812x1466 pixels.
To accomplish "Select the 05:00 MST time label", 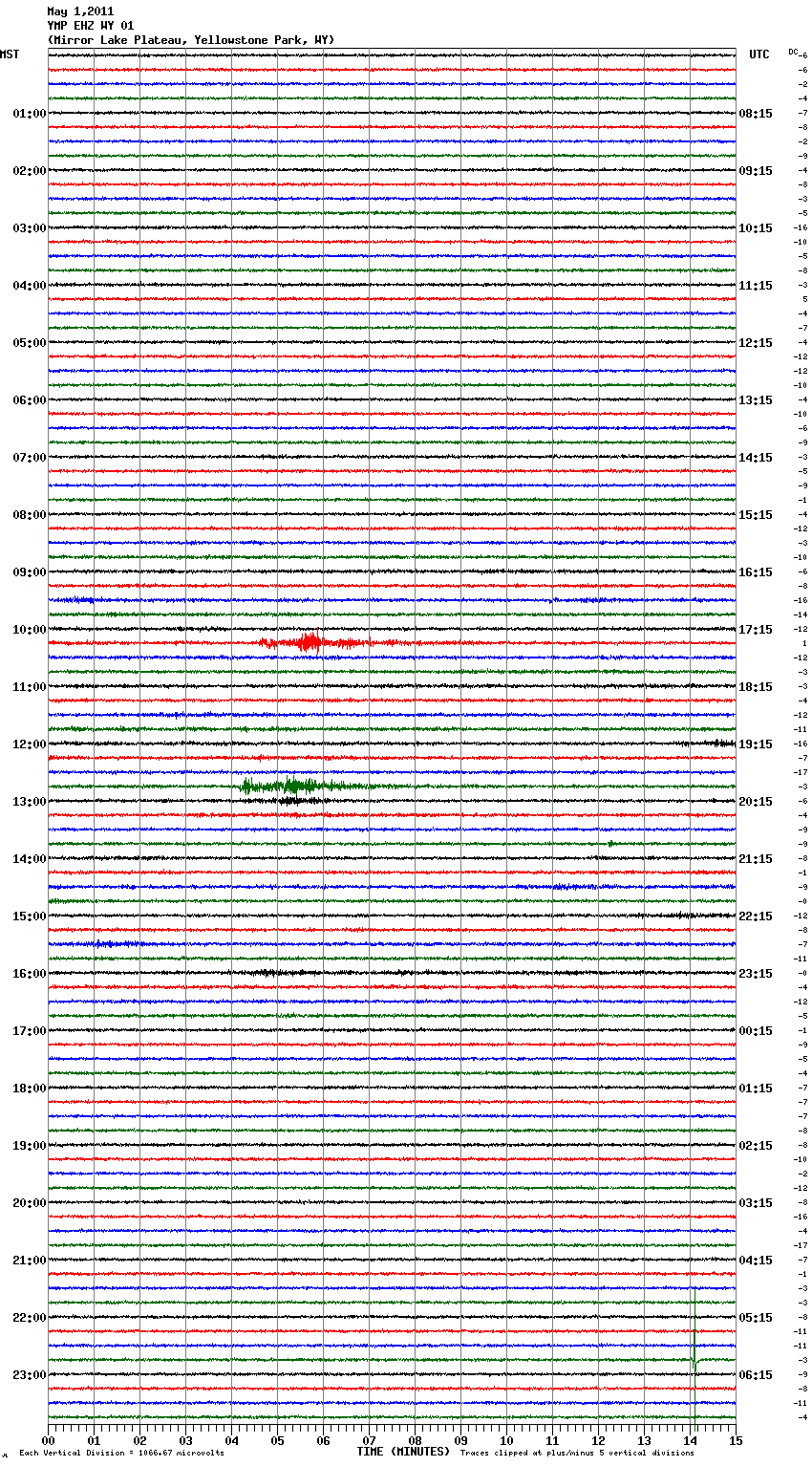I will 29,343.
